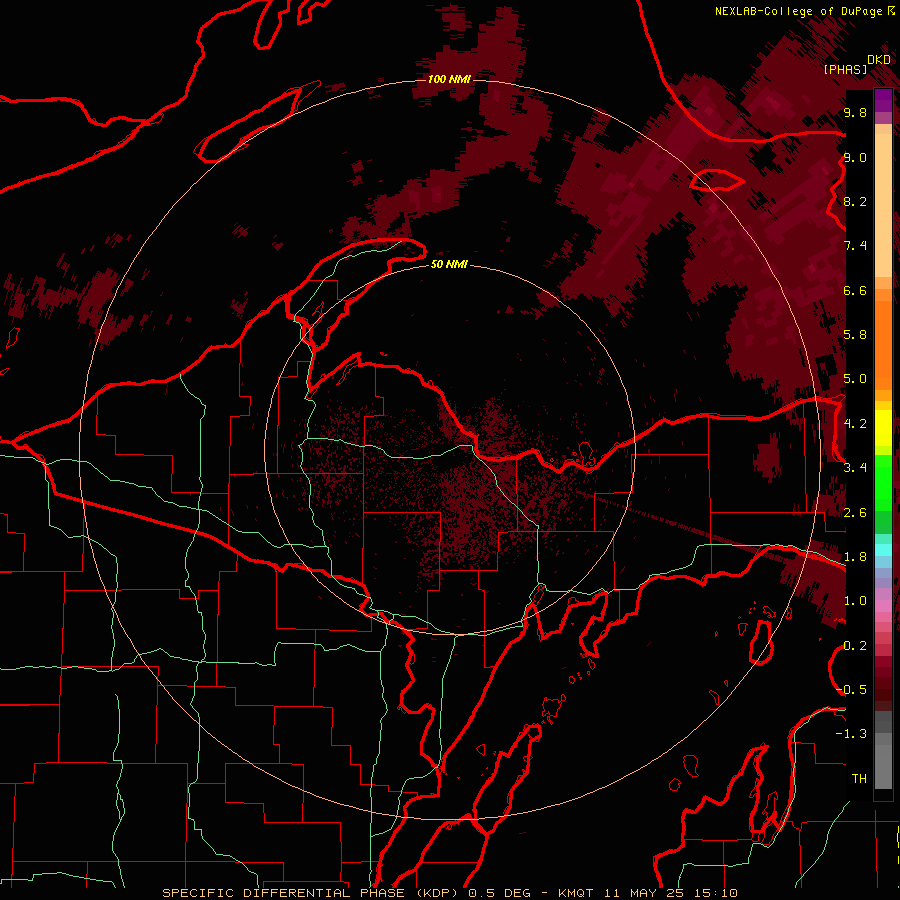The image size is (900, 900).
Task: Select the 5.0 scale value
Action: 855,379
